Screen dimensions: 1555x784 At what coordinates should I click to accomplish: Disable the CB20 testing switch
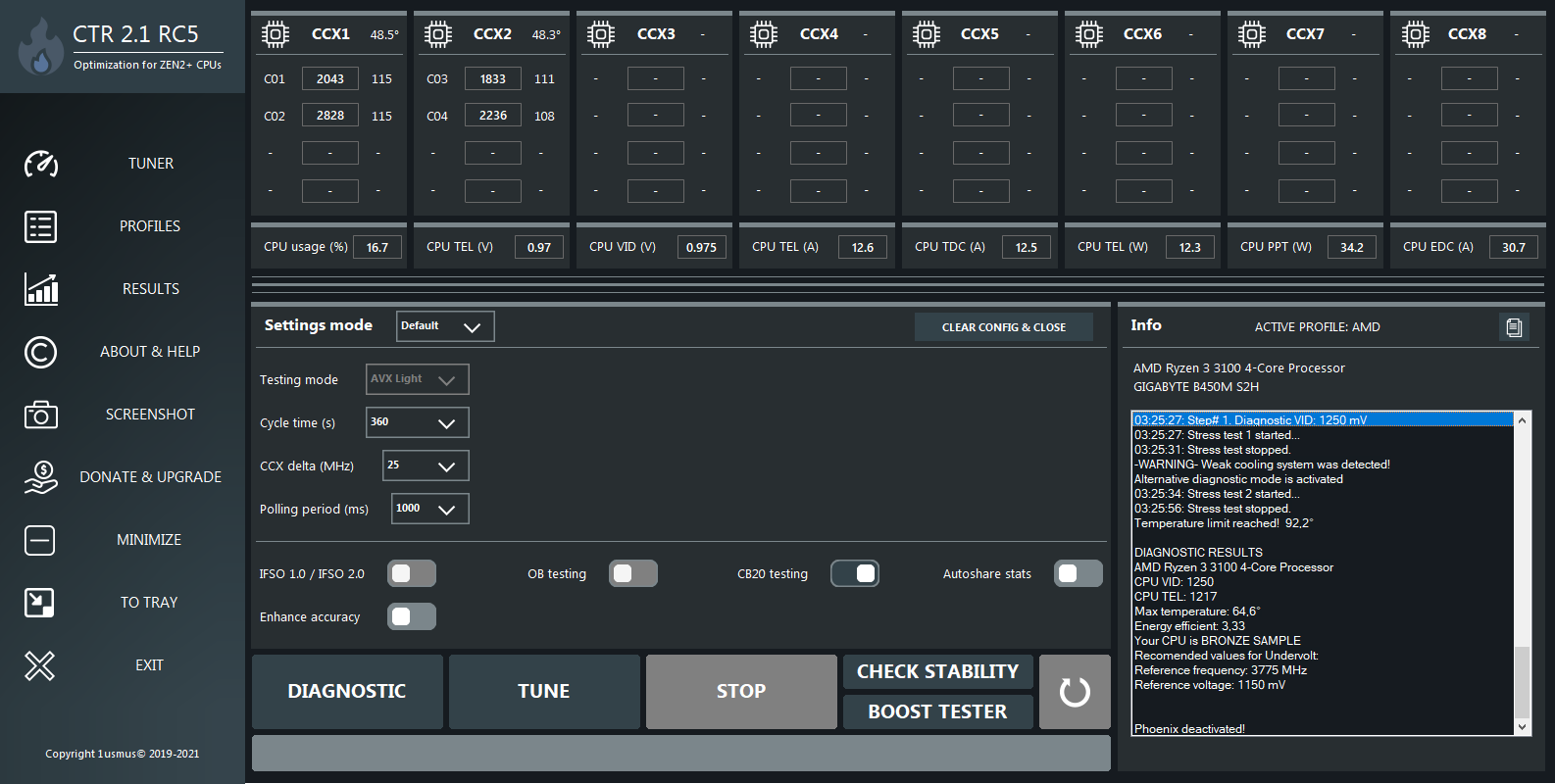click(855, 573)
